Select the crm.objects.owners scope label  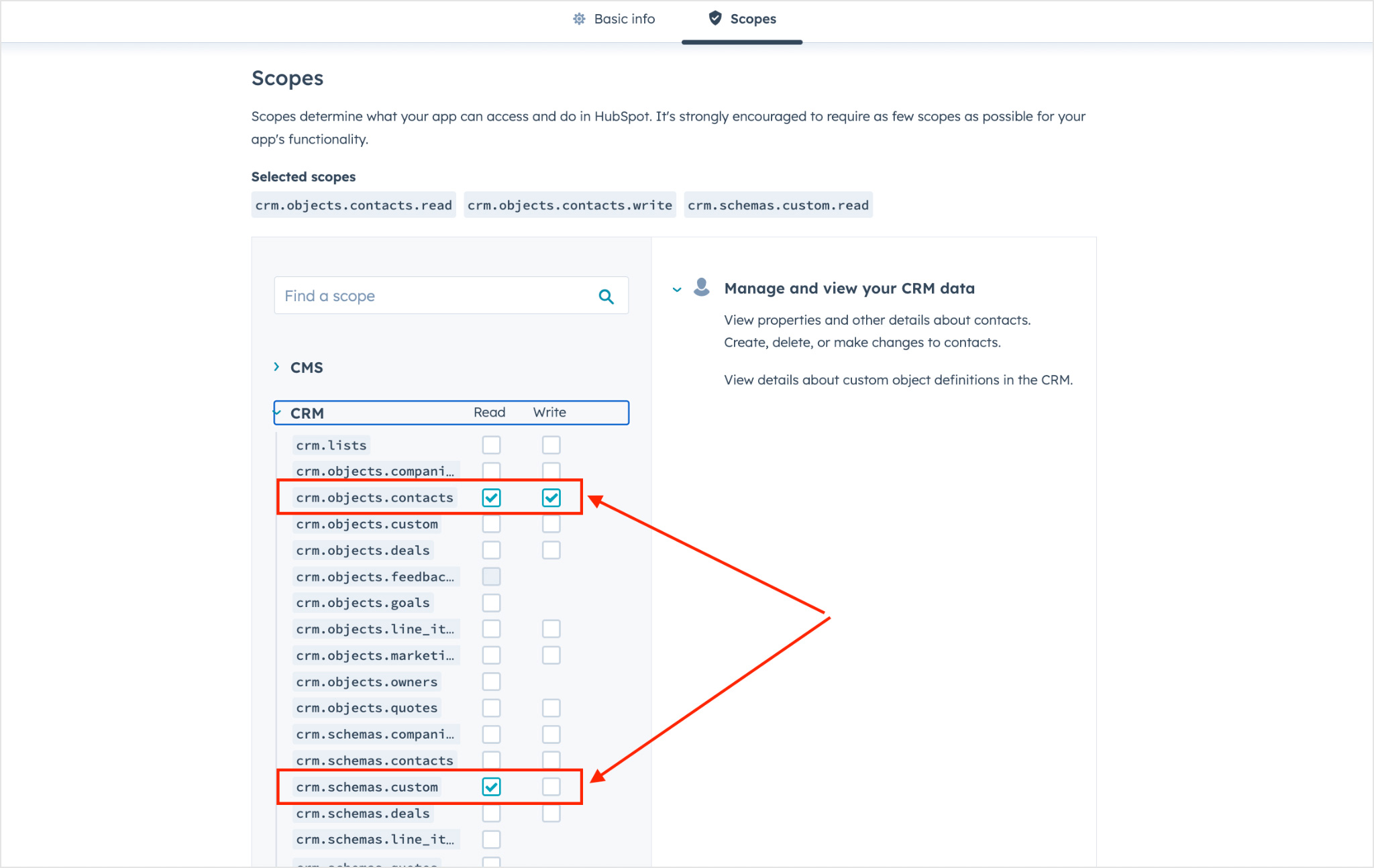point(367,682)
